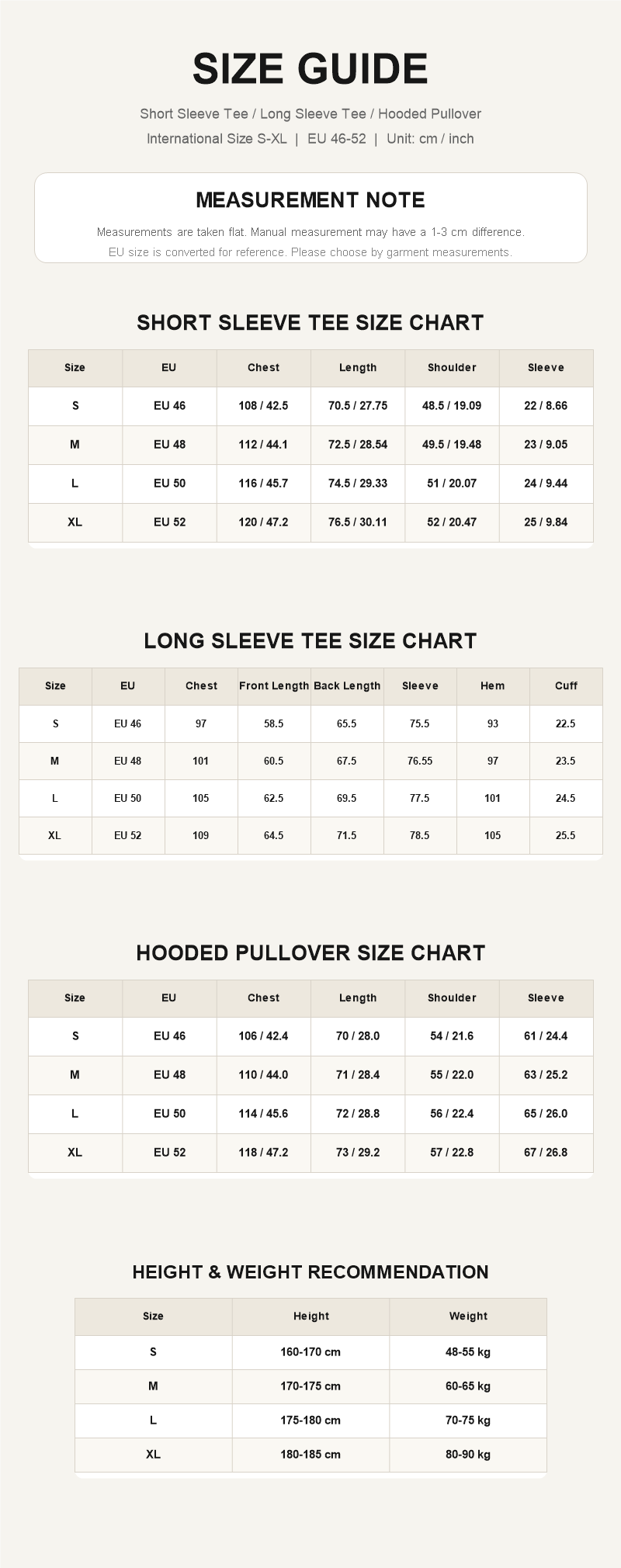Click the SHORT SLEEVE TEE SIZE CHART title
Viewport: 621px width, 1568px height.
click(x=310, y=323)
